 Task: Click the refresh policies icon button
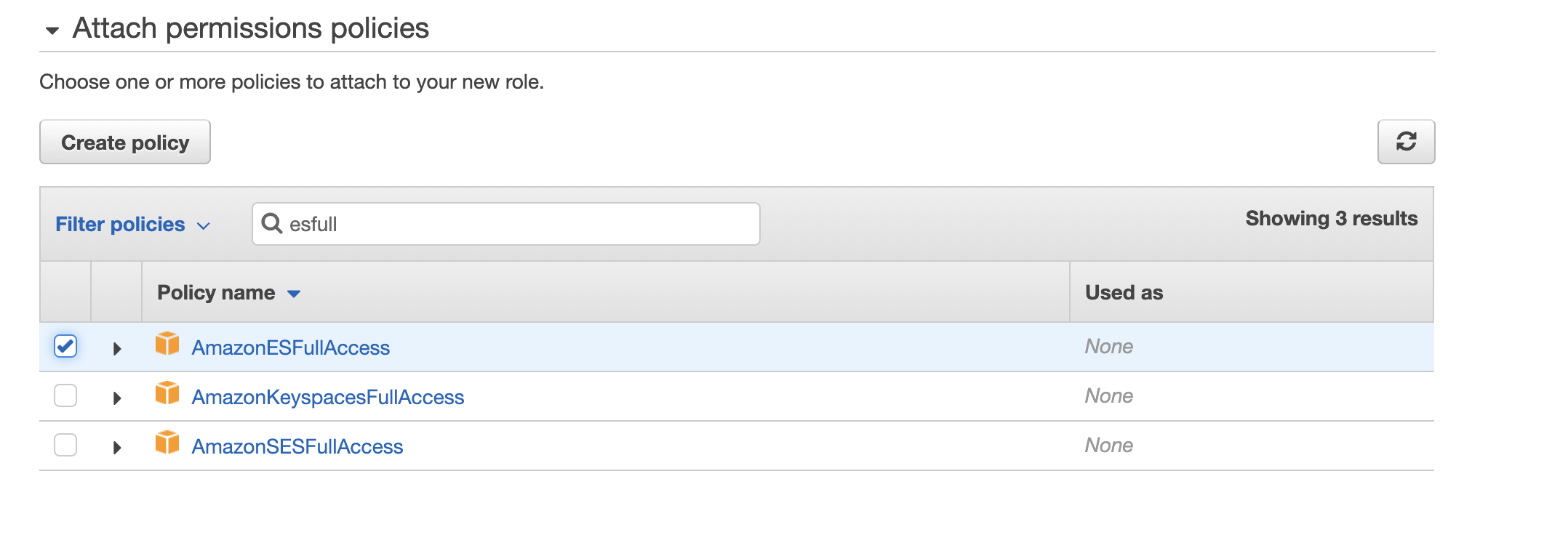click(x=1405, y=142)
